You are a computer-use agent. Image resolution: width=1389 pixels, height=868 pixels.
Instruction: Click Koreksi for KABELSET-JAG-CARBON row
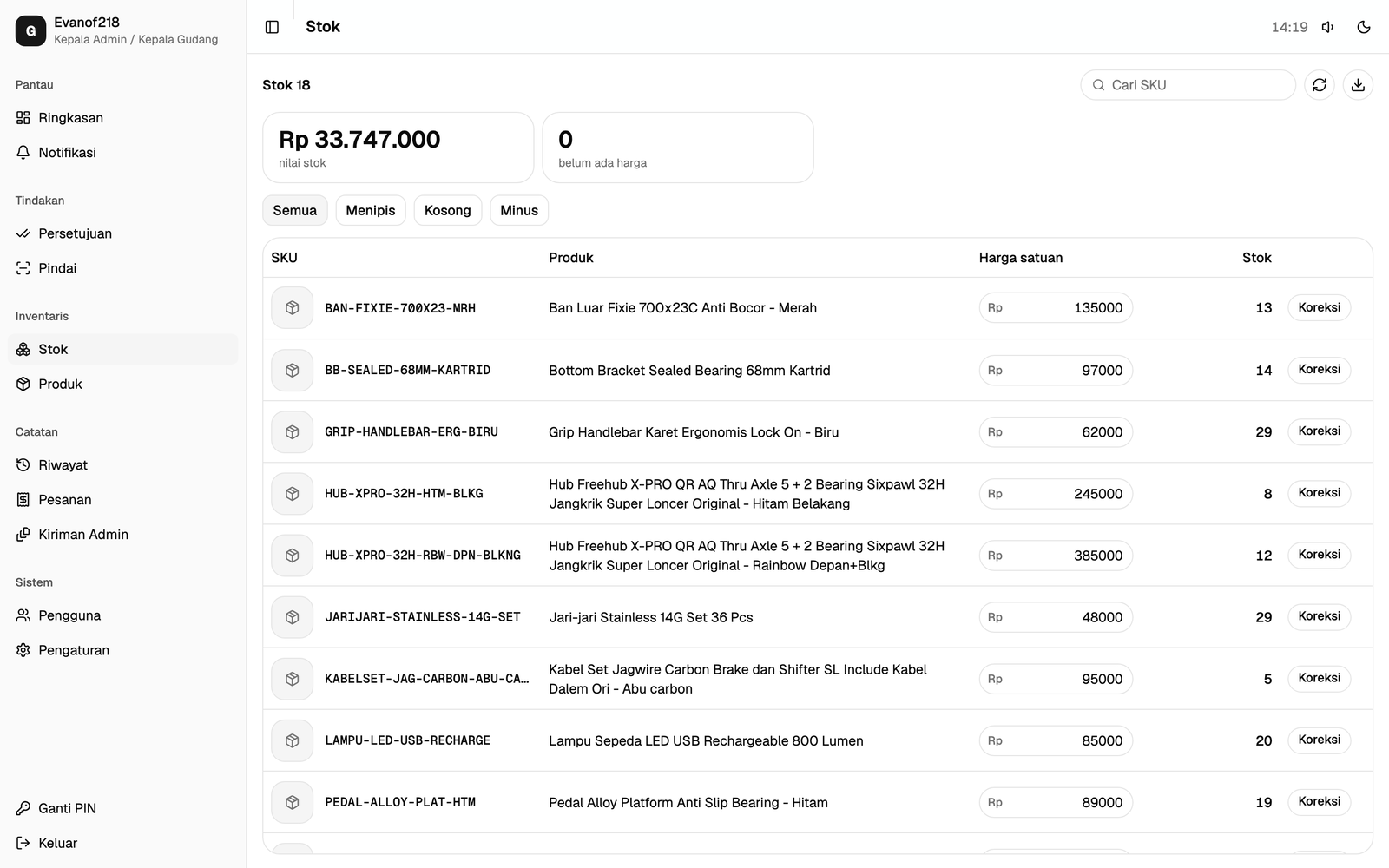point(1319,677)
